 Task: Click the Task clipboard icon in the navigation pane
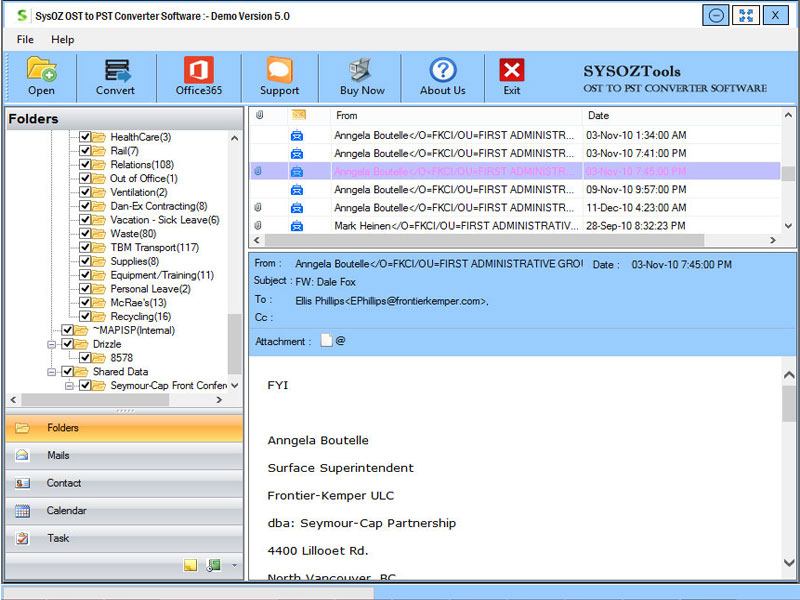tap(22, 538)
